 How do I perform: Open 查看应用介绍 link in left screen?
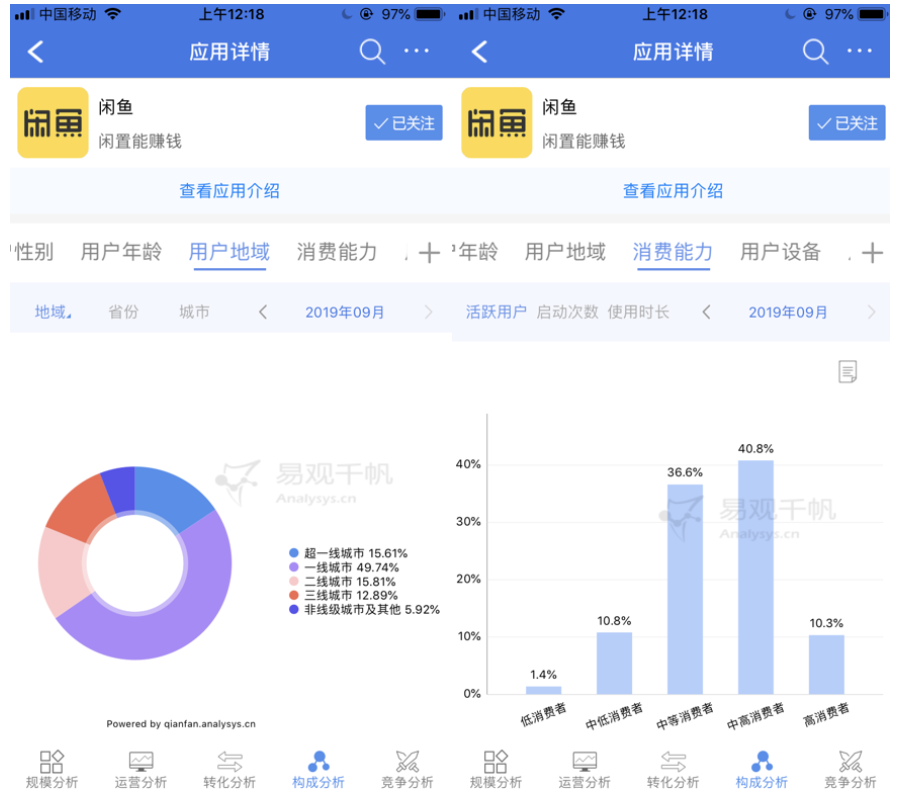click(230, 191)
